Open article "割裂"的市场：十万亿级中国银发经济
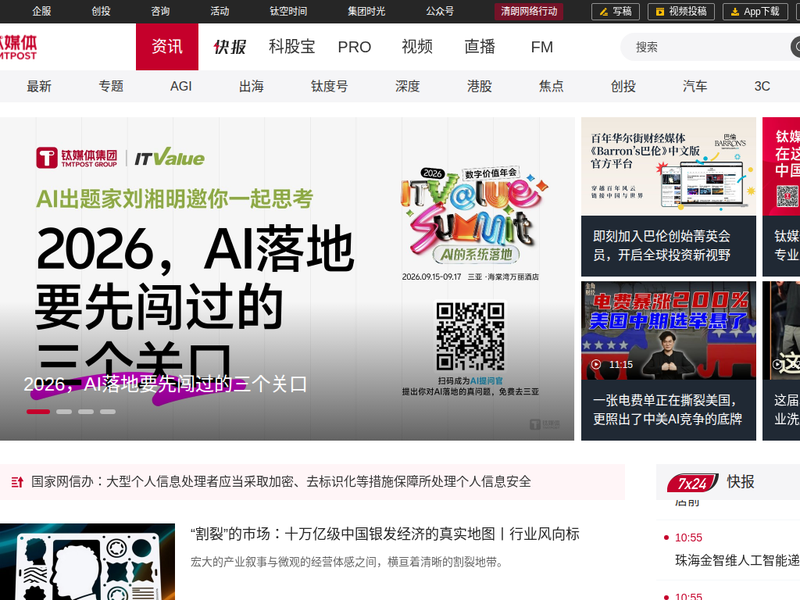This screenshot has width=800, height=600. pos(385,534)
